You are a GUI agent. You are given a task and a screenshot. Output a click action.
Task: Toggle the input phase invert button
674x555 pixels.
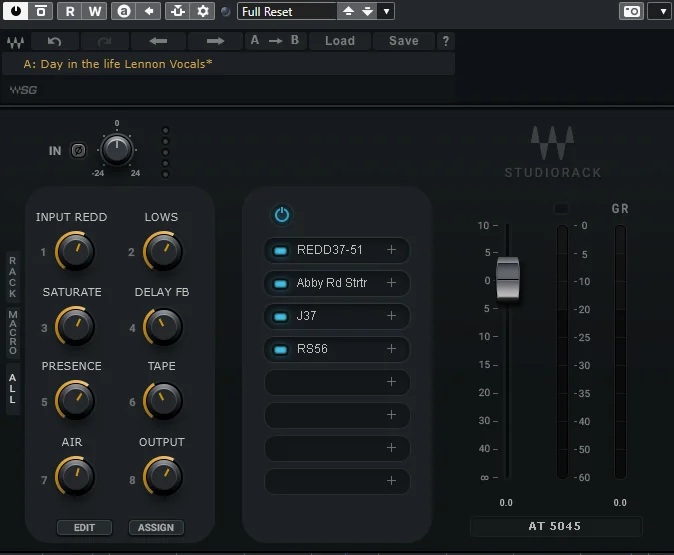[78, 150]
